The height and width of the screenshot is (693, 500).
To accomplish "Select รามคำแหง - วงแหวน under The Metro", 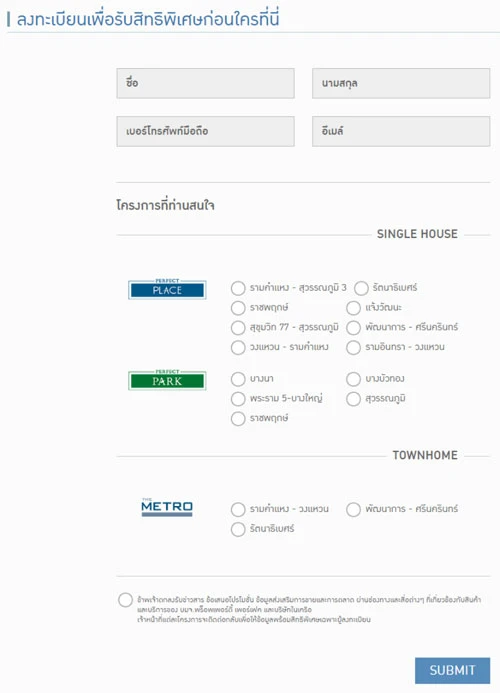I will 238,510.
